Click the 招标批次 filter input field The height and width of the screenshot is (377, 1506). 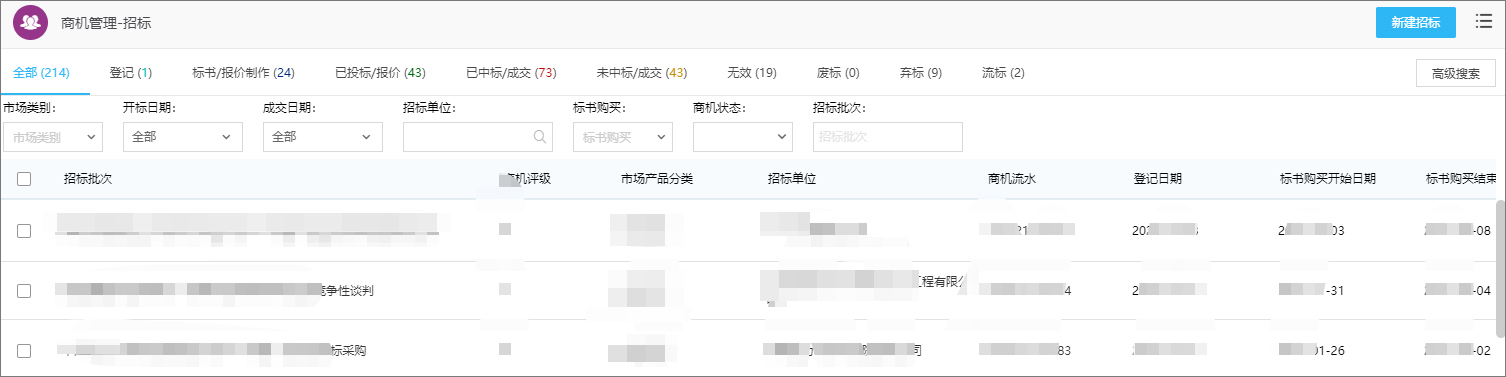click(x=888, y=137)
